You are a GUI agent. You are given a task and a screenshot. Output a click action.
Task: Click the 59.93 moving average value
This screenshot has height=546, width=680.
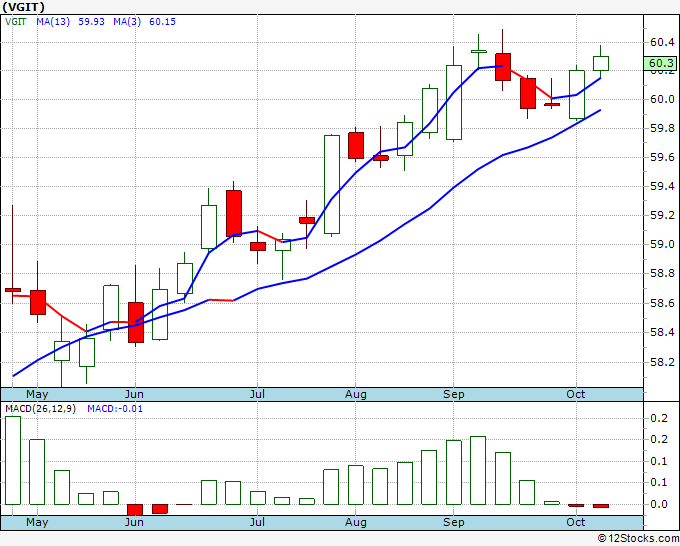pos(91,22)
